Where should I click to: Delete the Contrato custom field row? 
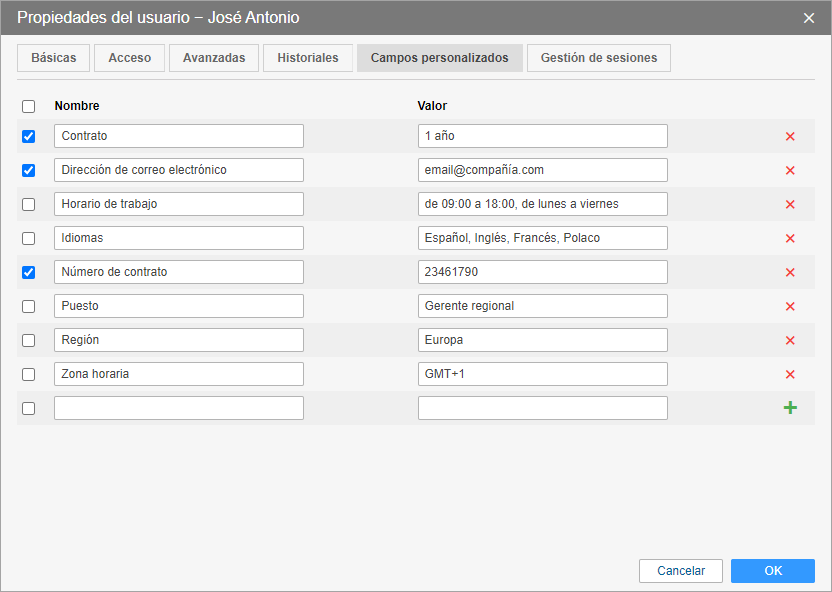(x=790, y=136)
